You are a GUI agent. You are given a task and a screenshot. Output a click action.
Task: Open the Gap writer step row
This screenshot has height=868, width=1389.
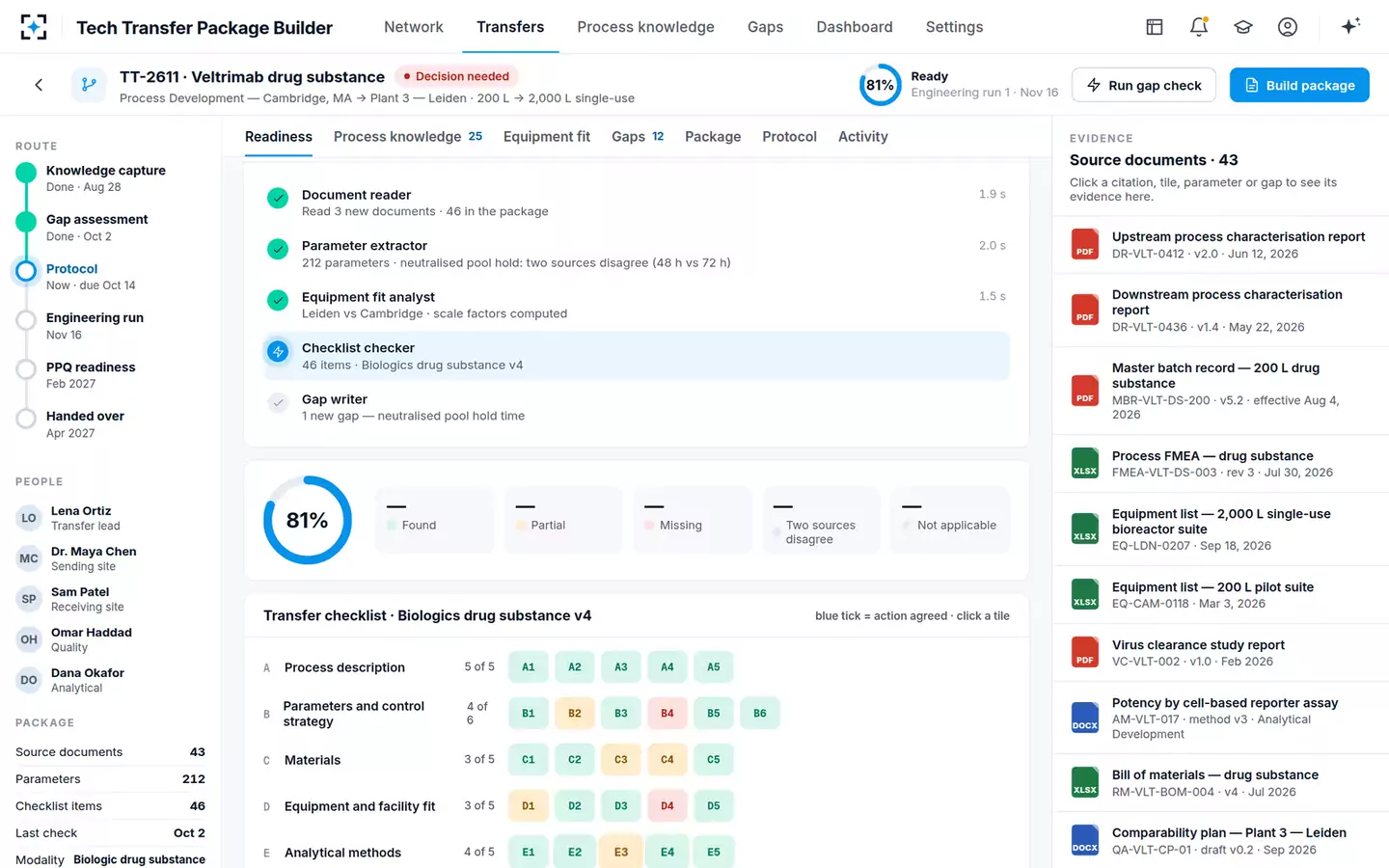pos(637,407)
